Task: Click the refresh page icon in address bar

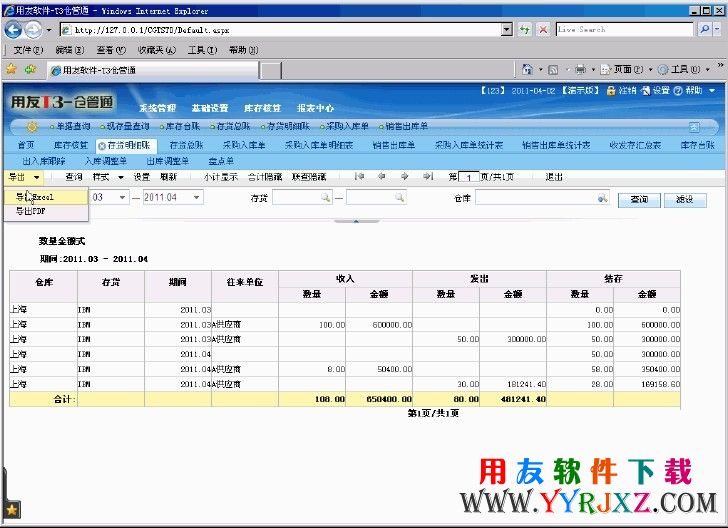Action: [x=525, y=30]
